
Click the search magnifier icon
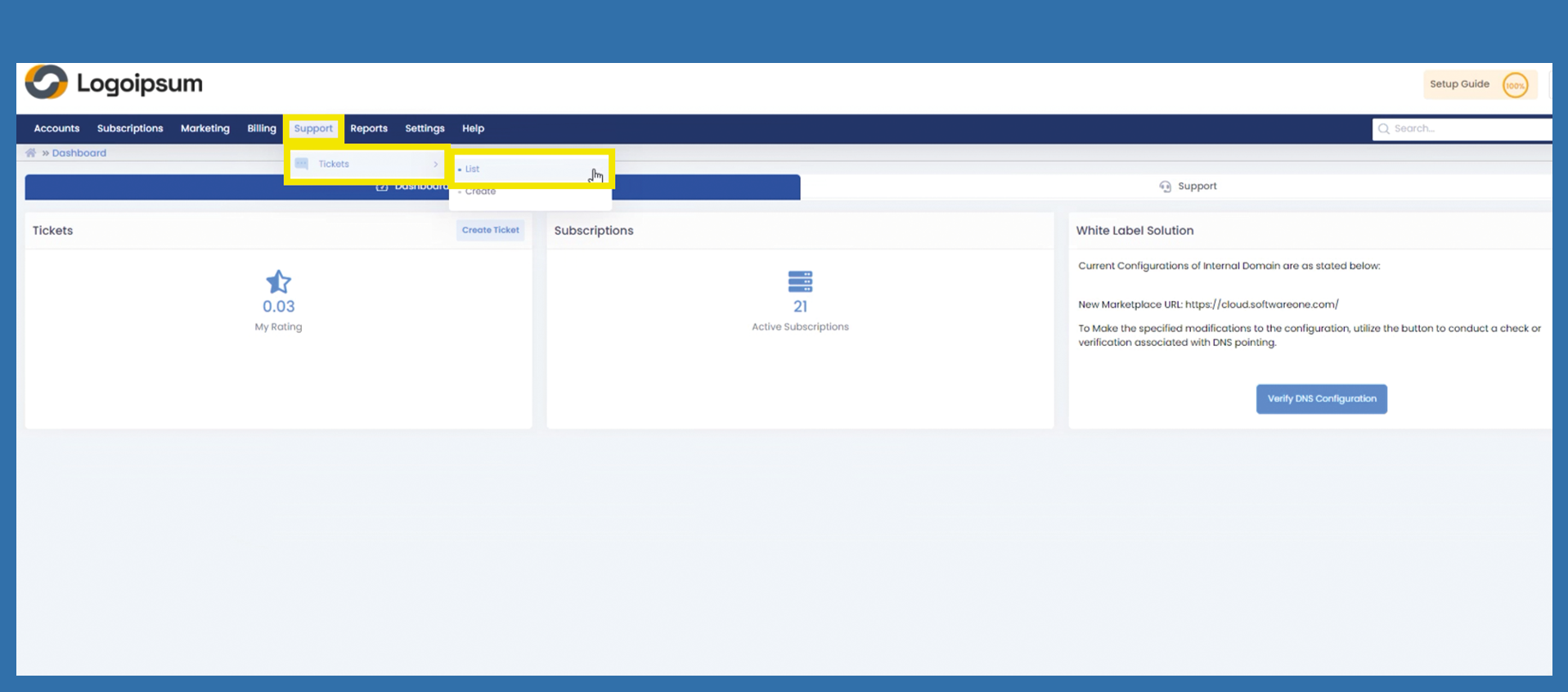[1384, 129]
